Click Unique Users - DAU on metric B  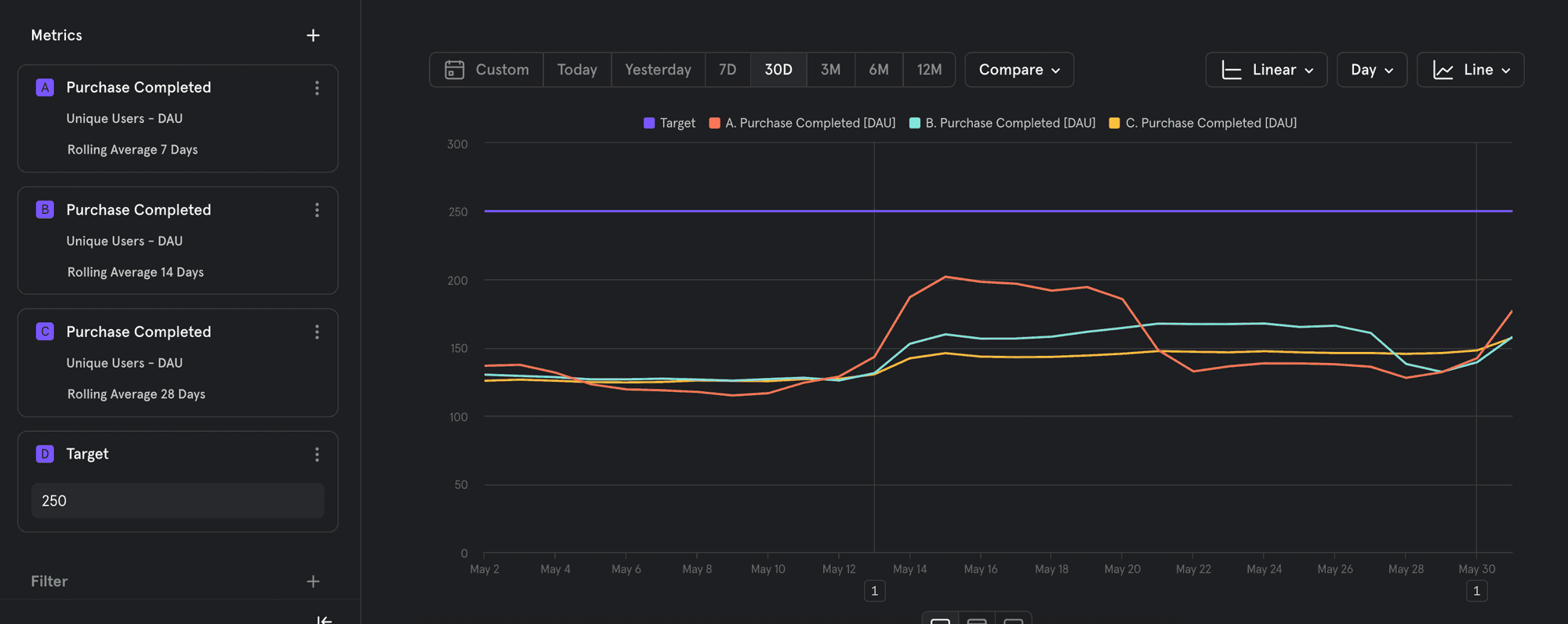pyautogui.click(x=125, y=241)
